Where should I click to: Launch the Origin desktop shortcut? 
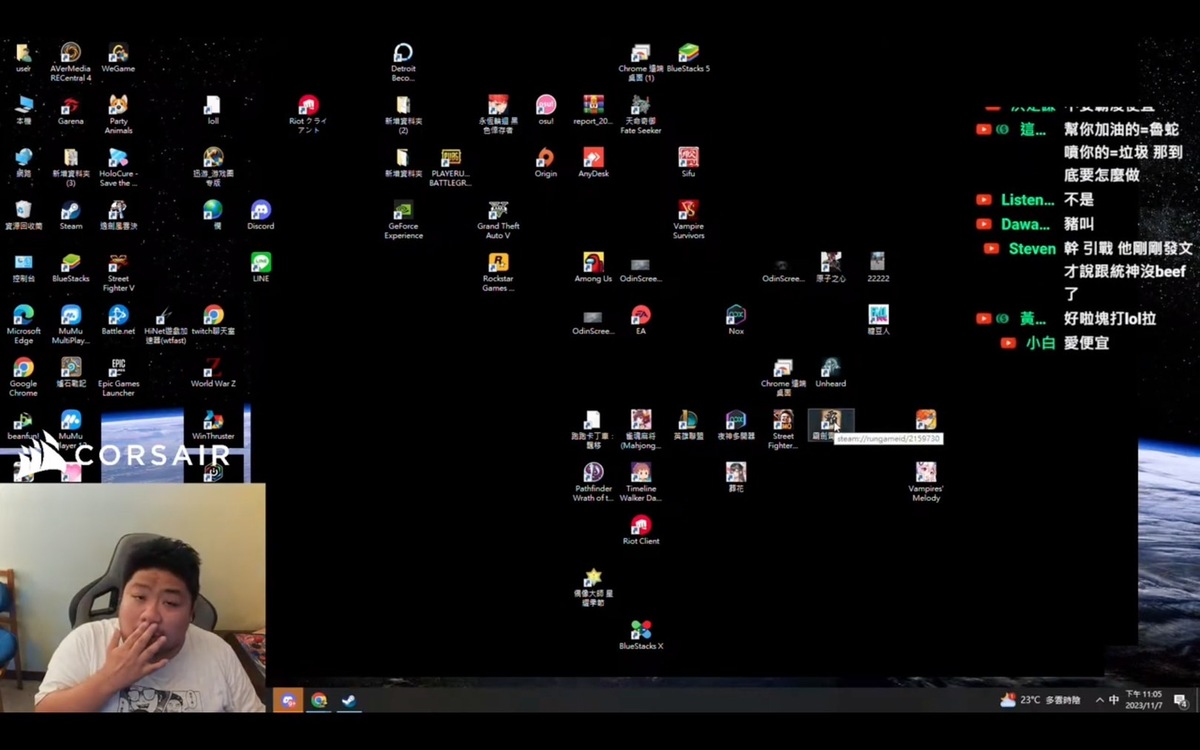click(x=545, y=162)
